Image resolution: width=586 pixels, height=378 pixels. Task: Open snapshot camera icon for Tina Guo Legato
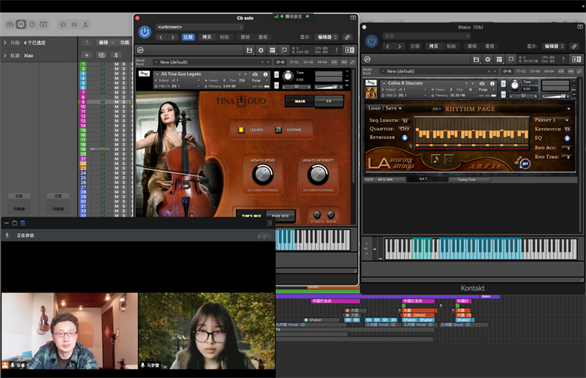tap(255, 74)
